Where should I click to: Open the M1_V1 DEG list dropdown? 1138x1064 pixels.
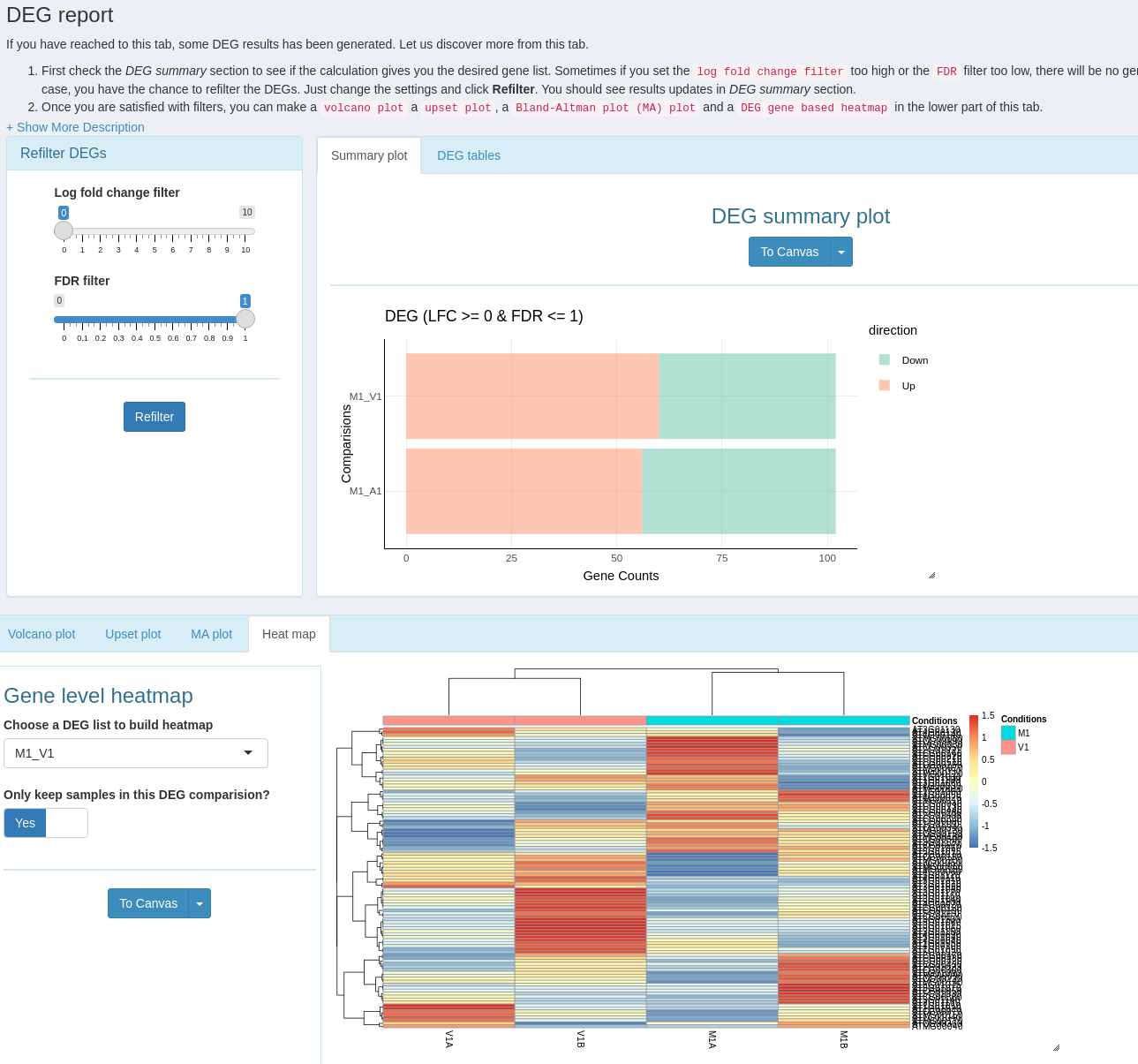[136, 753]
